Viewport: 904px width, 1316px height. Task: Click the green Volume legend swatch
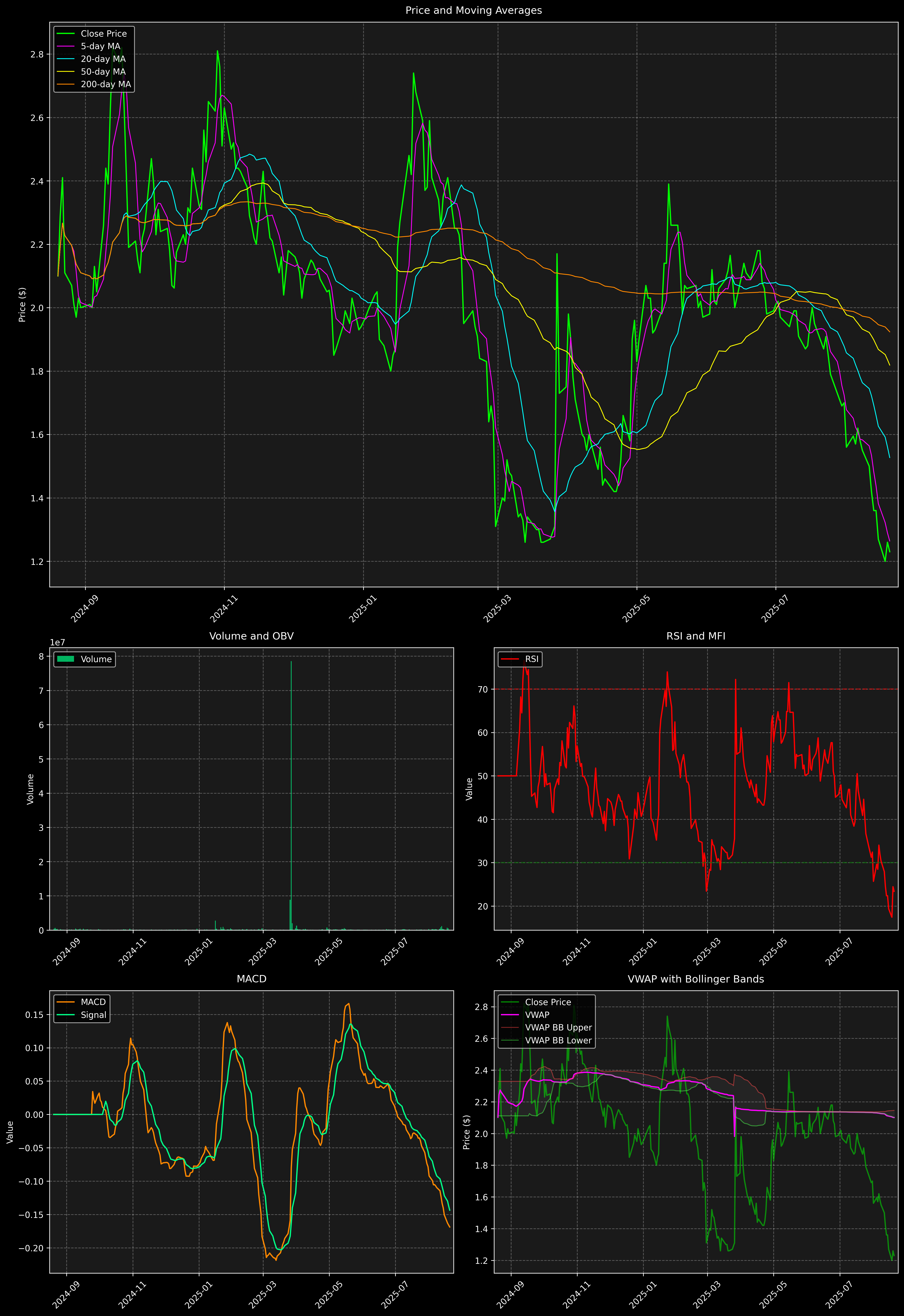pyautogui.click(x=66, y=659)
